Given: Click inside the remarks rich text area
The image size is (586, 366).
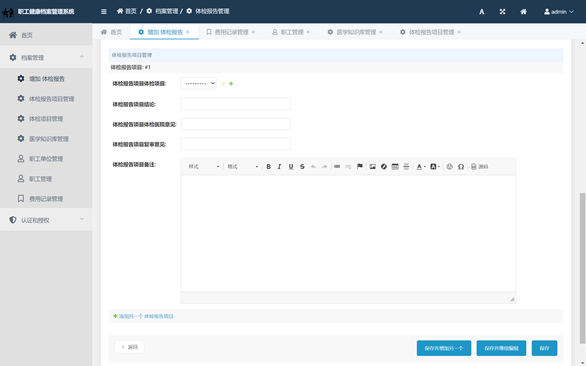Looking at the screenshot, I should coord(348,233).
